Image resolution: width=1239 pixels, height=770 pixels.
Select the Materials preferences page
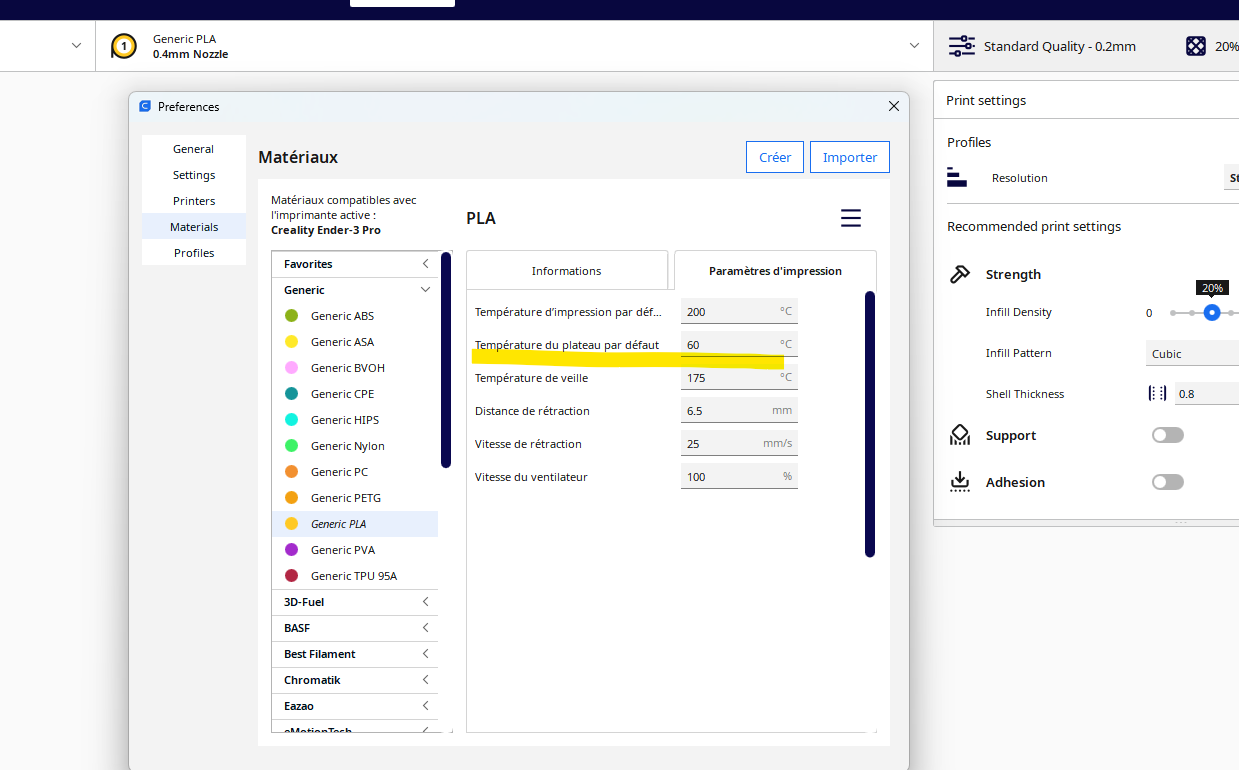(x=193, y=227)
